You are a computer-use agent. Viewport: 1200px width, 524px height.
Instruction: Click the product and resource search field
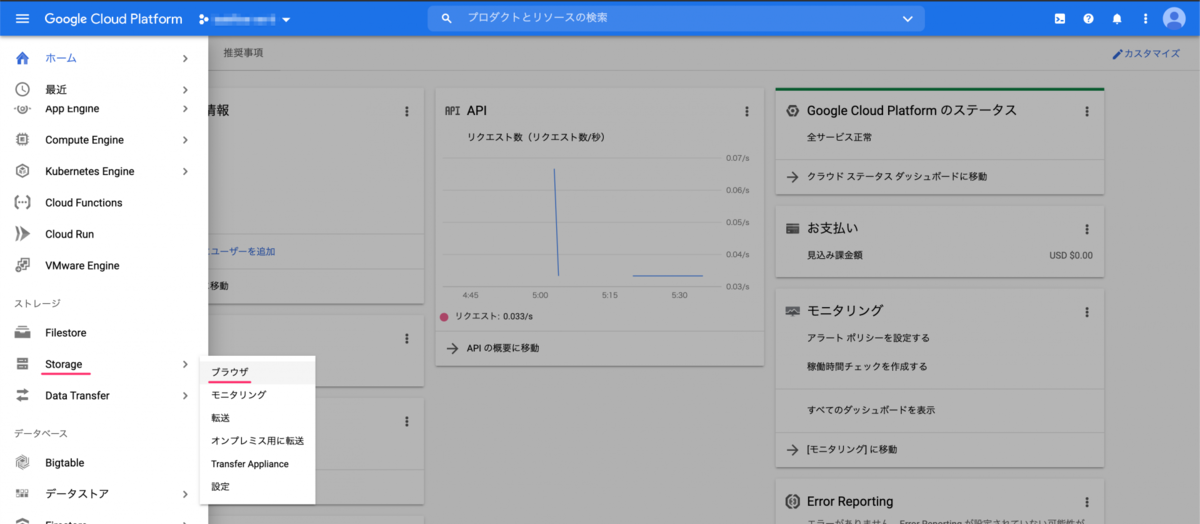[676, 19]
